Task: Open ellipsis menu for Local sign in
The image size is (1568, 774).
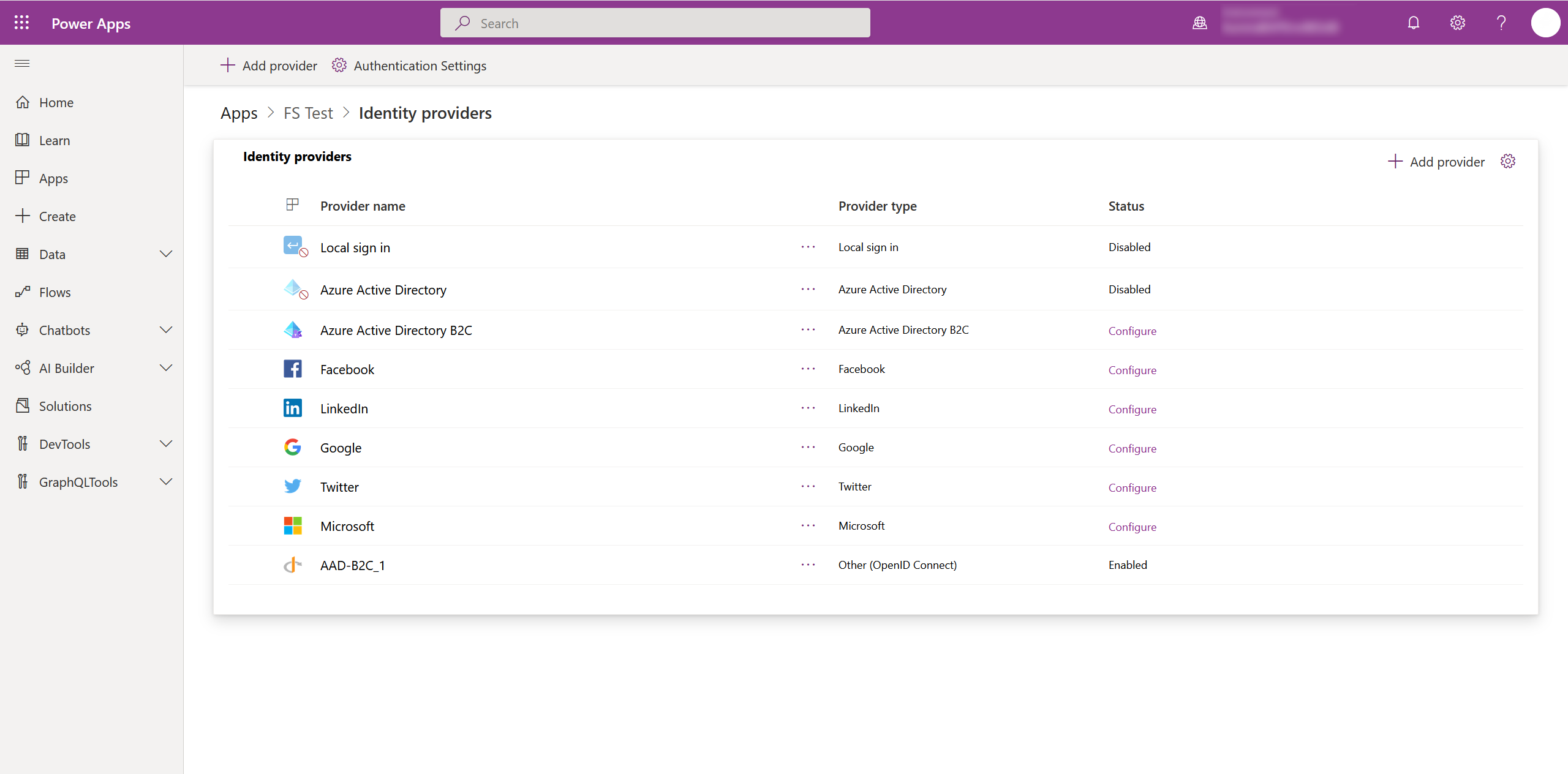Action: pyautogui.click(x=808, y=247)
